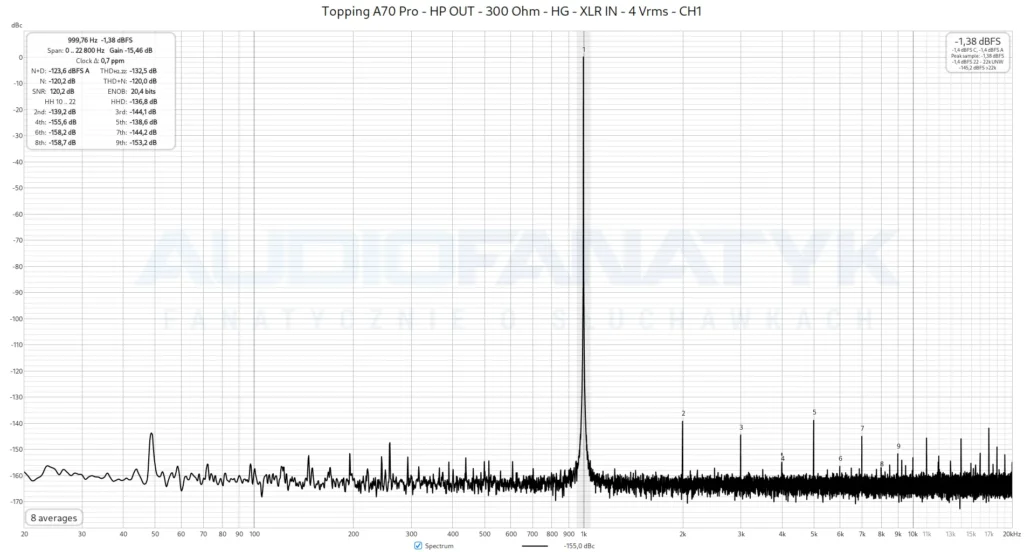Click the 'Gain -15,46 dB' value
This screenshot has height=552, width=1024.
(x=131, y=50)
